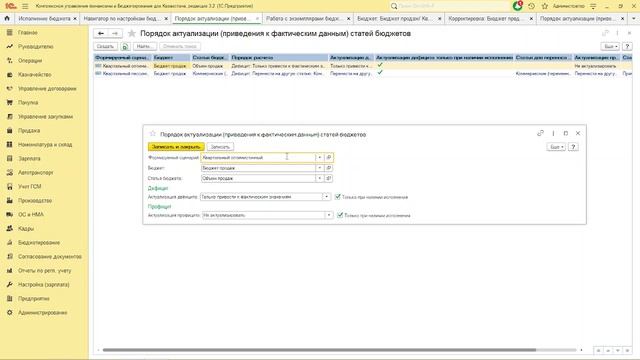Open Ещё menu in the dialog

[x=556, y=147]
